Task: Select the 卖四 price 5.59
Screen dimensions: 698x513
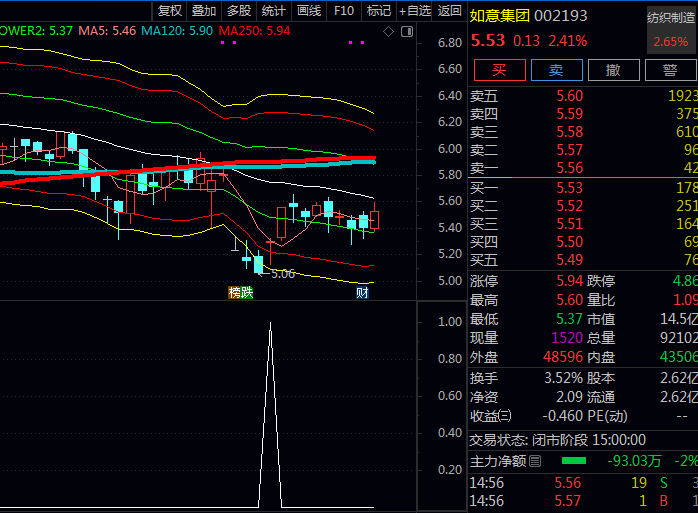Action: 569,114
